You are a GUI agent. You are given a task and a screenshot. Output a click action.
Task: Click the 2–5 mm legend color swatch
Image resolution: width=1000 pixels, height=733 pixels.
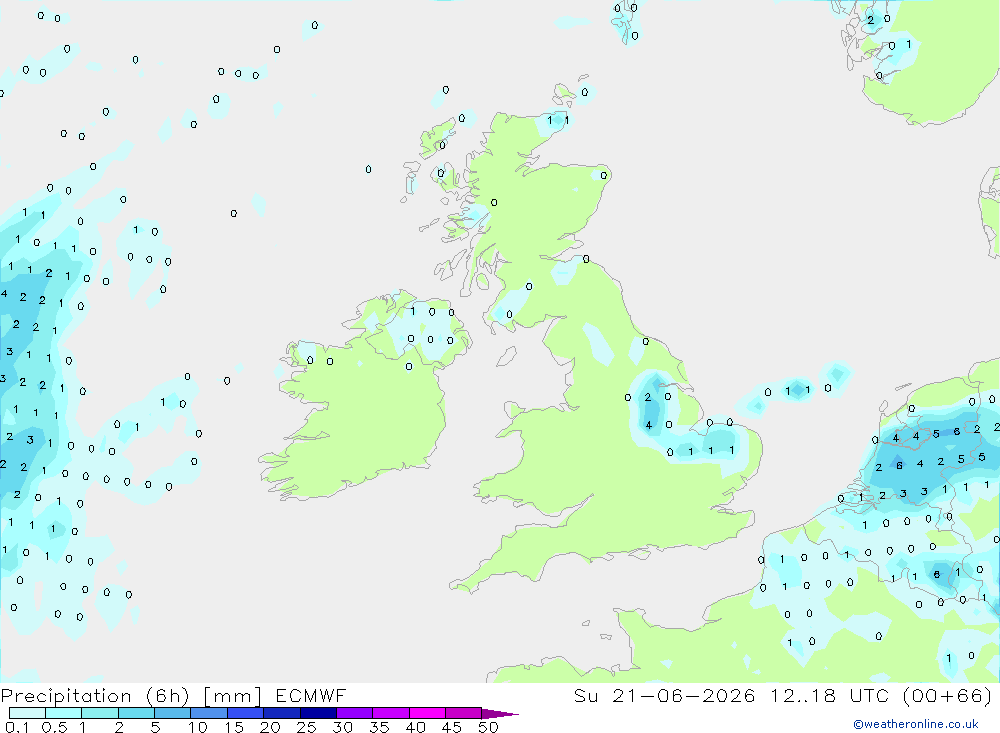(136, 713)
